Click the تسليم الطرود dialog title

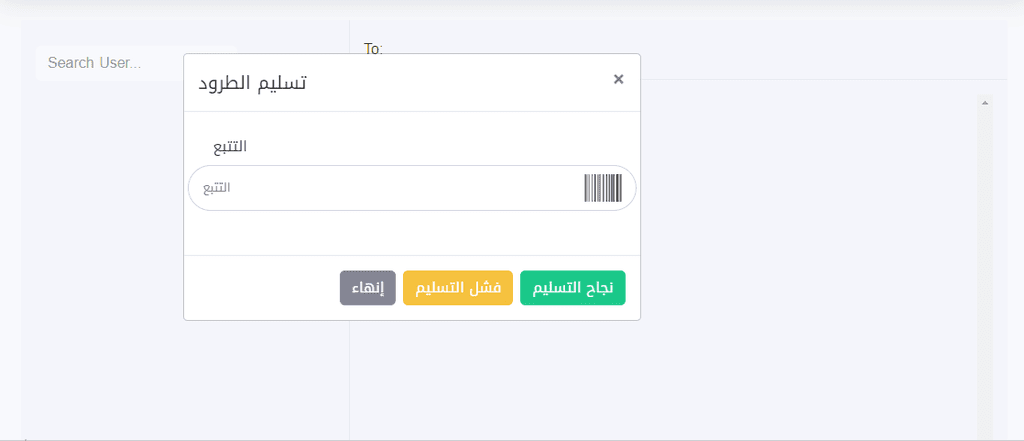click(253, 84)
